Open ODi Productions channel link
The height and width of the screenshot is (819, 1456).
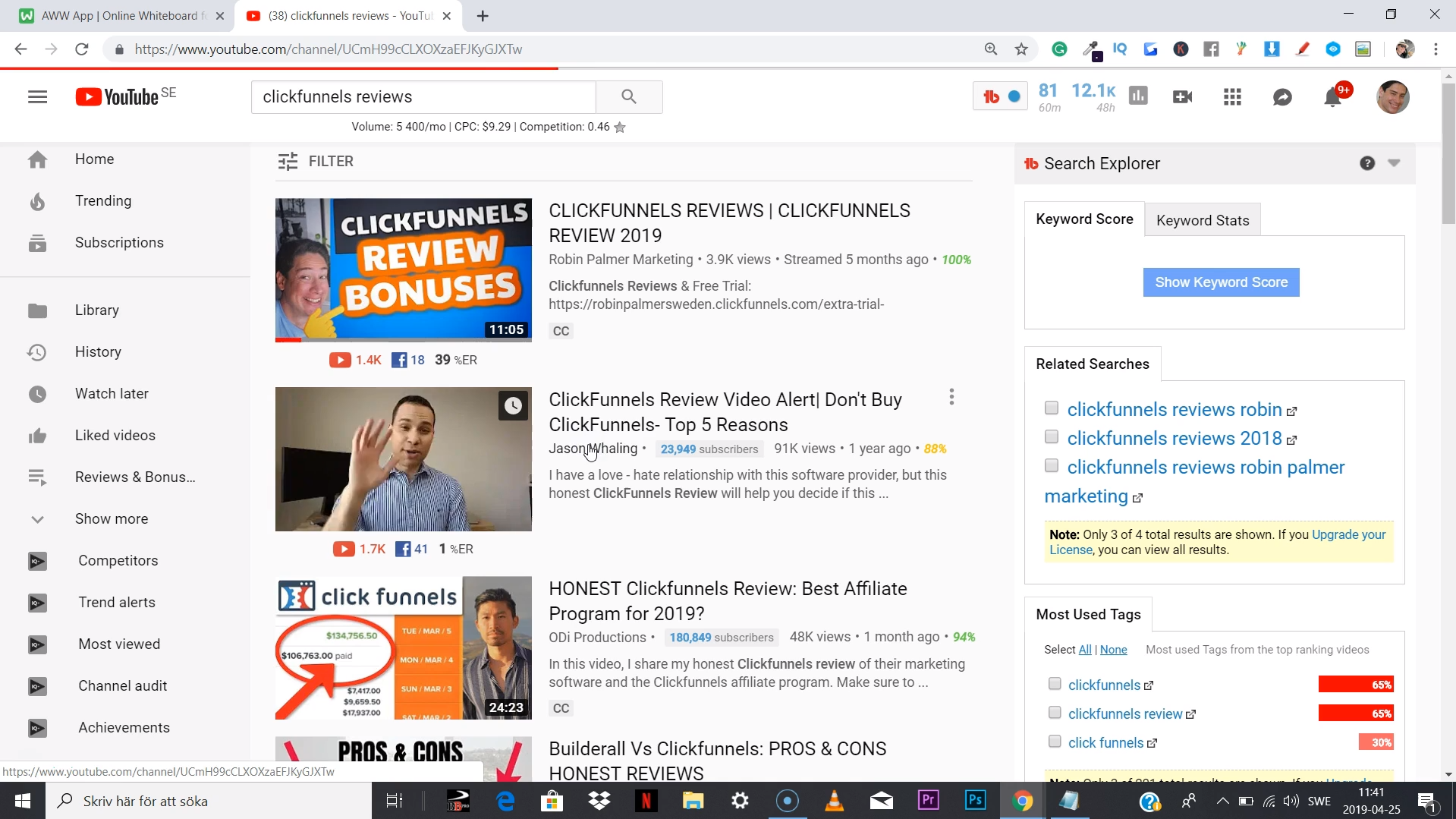coord(597,638)
